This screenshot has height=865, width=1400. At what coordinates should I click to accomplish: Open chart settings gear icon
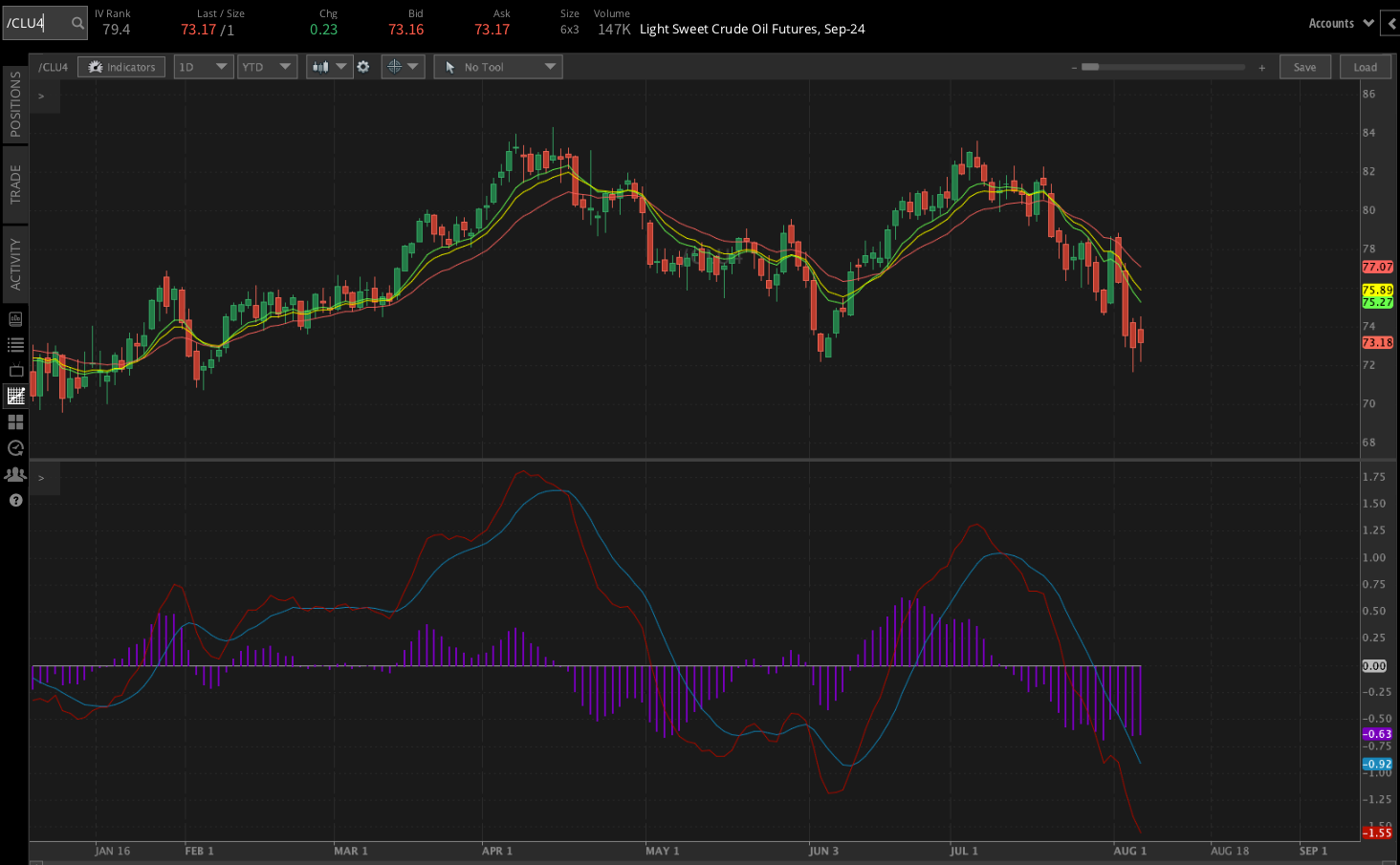coord(363,67)
